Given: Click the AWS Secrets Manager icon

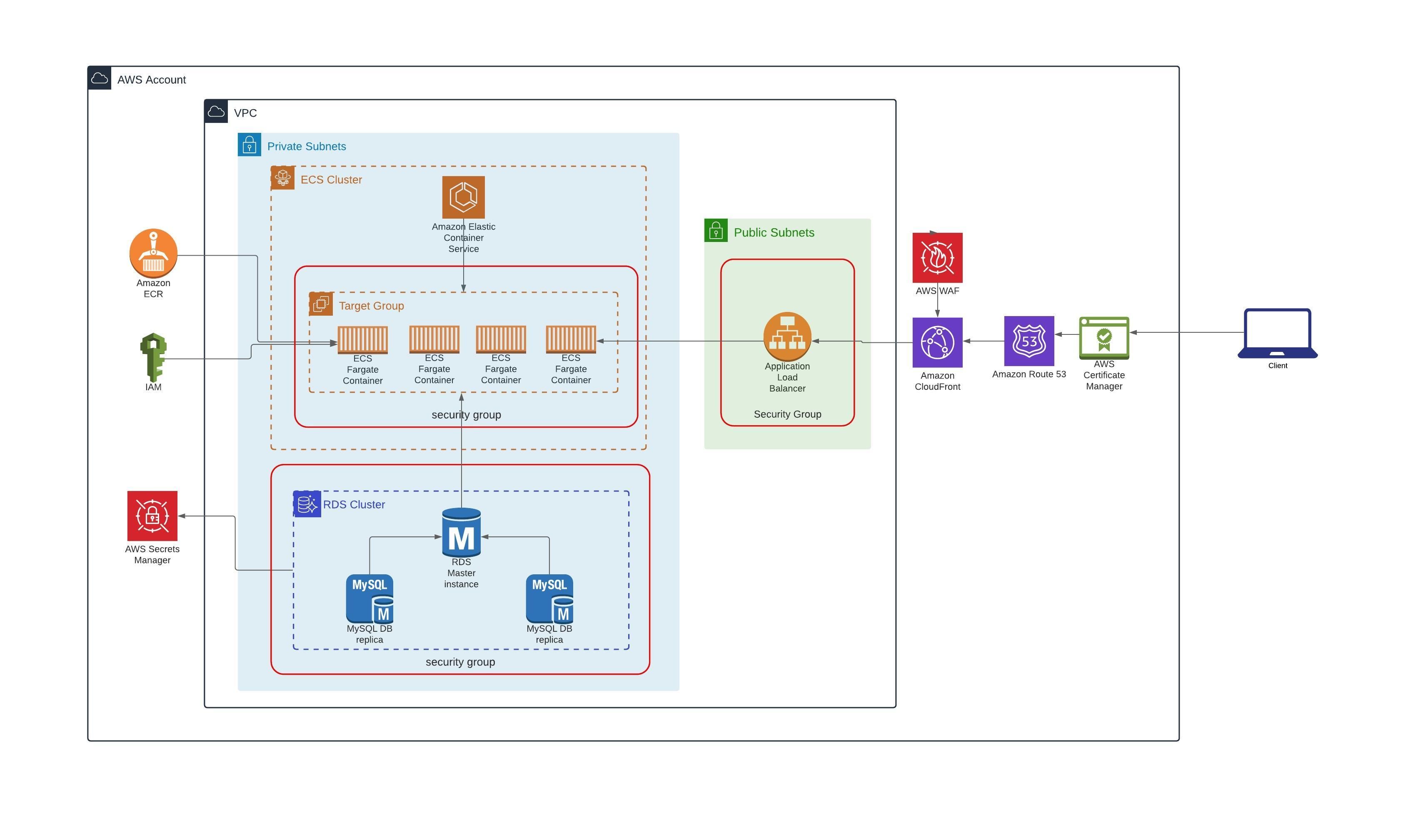Looking at the screenshot, I should click(x=153, y=516).
